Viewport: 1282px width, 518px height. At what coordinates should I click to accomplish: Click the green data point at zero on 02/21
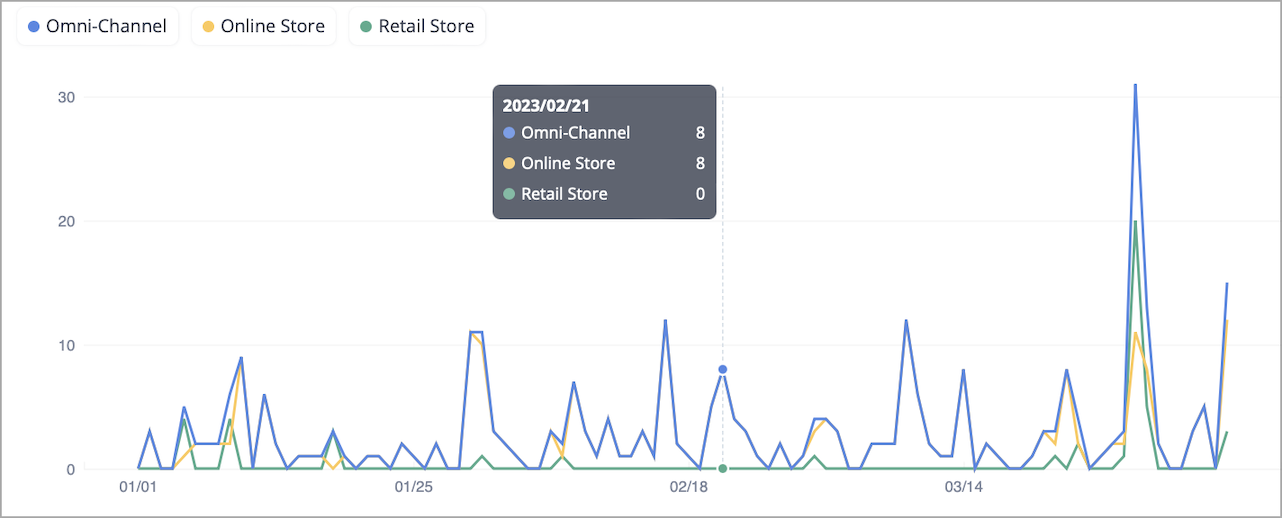(723, 468)
